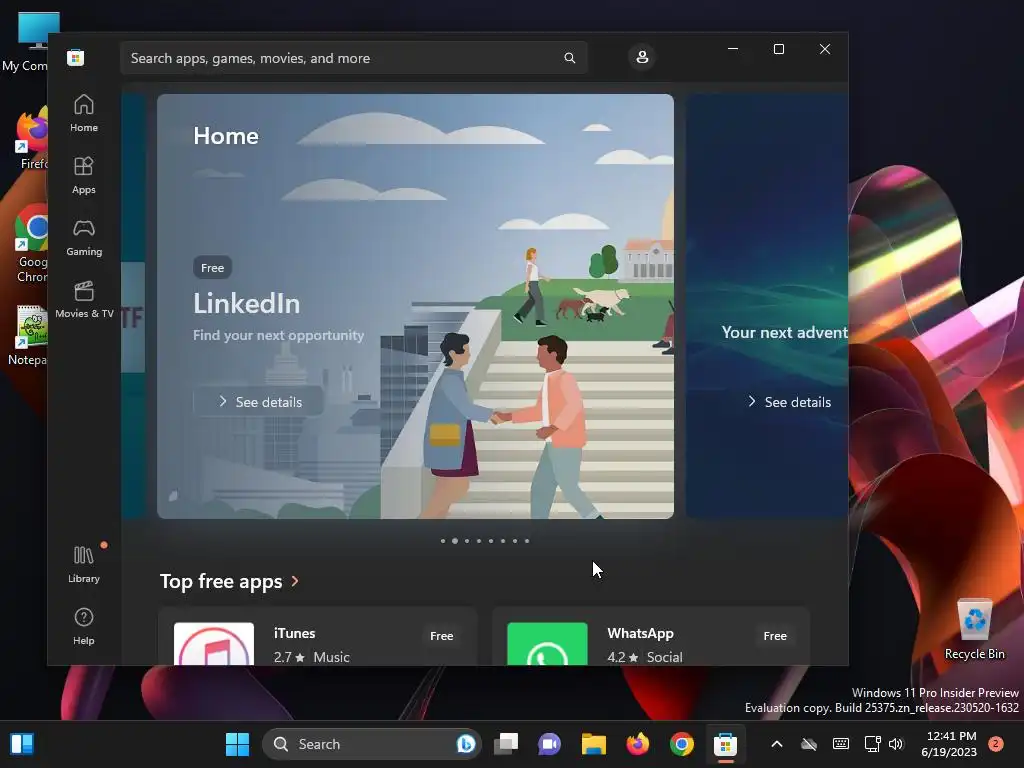Open notification badge showing 2
Image resolution: width=1024 pixels, height=768 pixels.
(996, 744)
